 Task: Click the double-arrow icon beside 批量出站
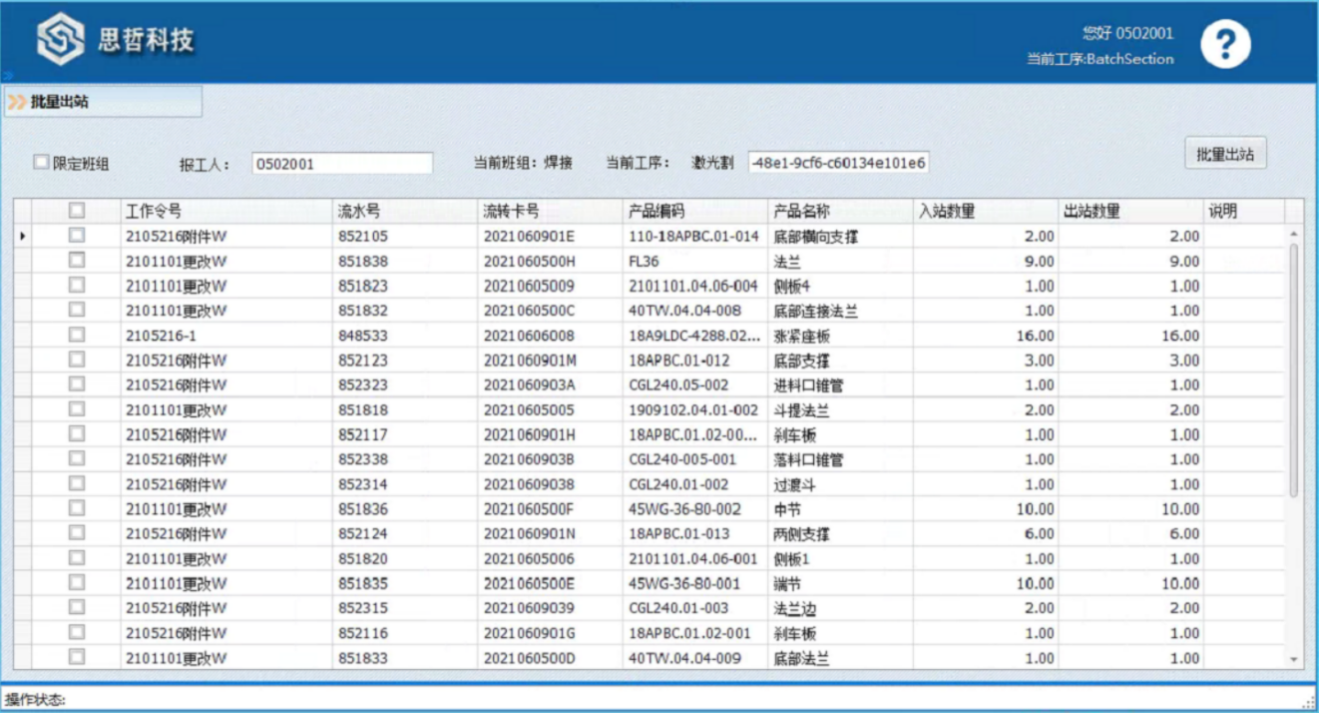(17, 102)
